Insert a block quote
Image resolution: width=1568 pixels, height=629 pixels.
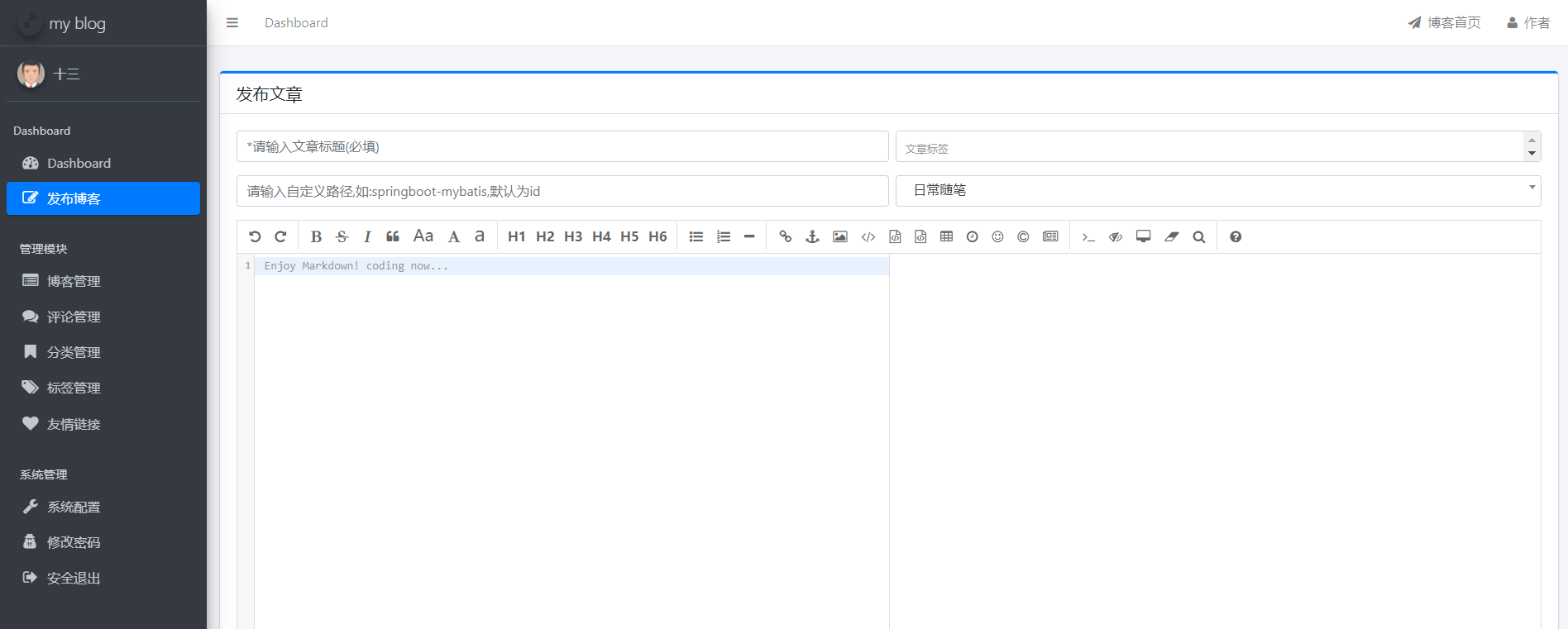pos(393,236)
